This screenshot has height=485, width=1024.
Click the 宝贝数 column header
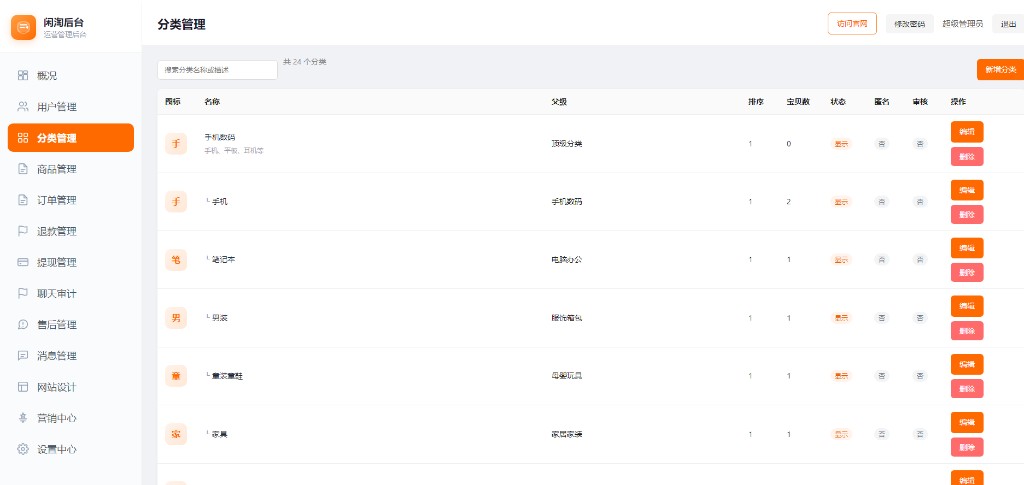[x=798, y=102]
